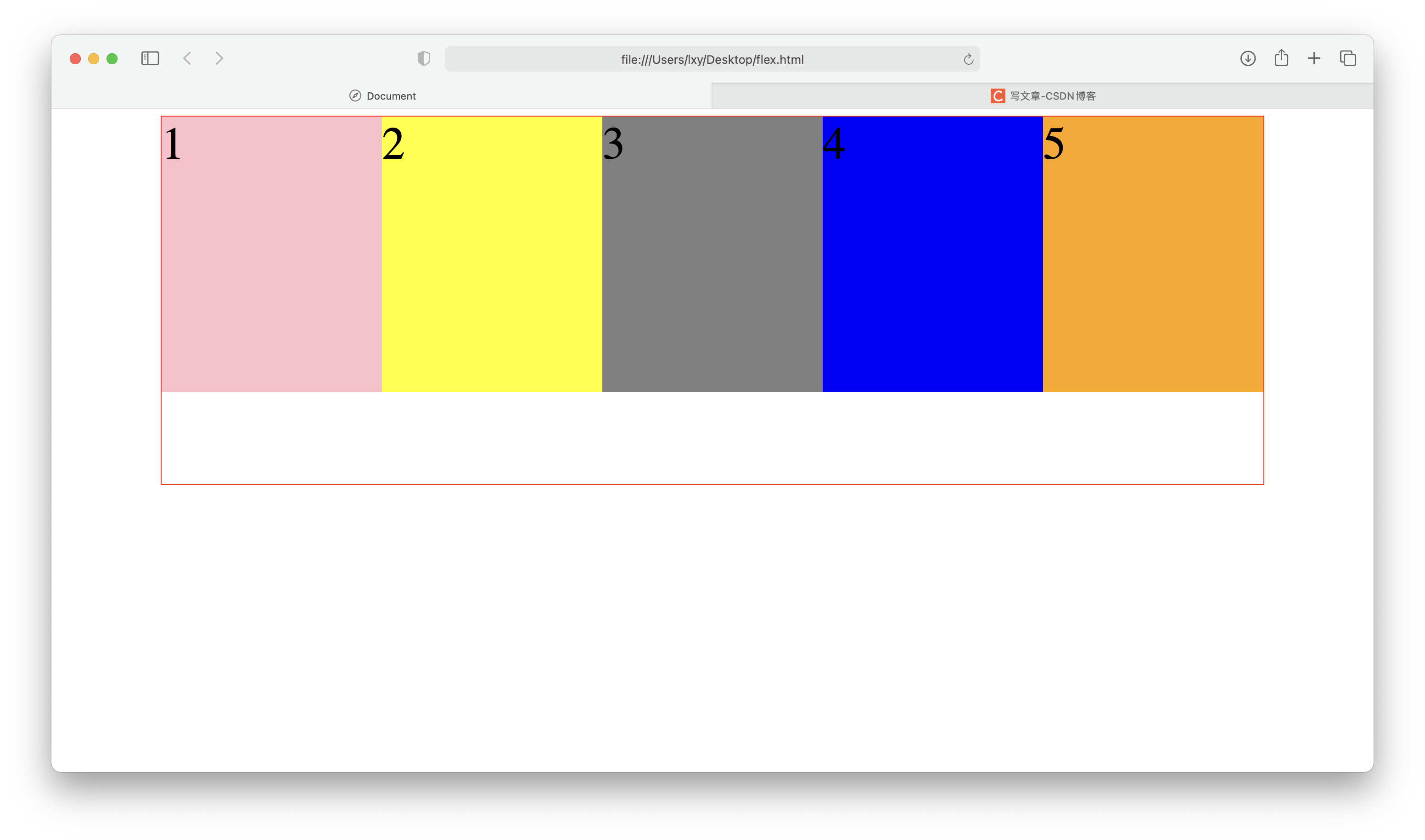Switch to the 写文章-CSDN博客 tab

pos(1043,95)
